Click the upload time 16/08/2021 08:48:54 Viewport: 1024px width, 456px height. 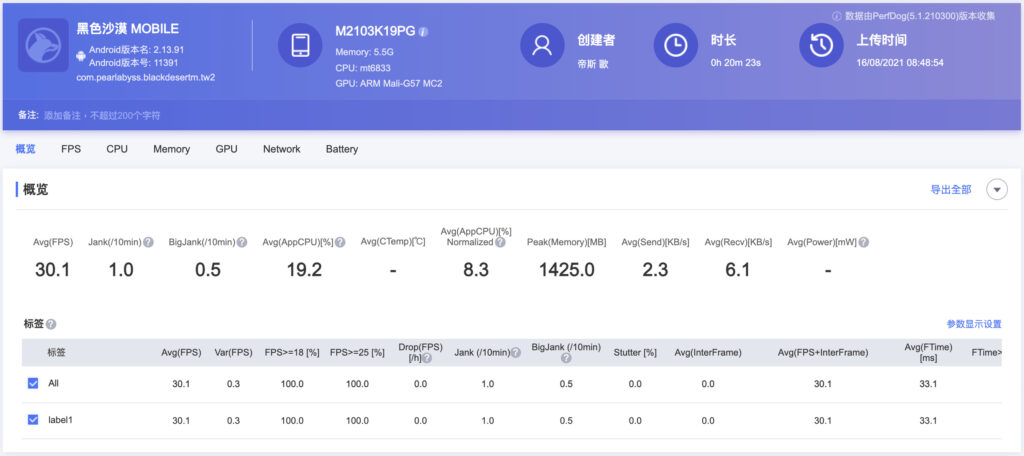tap(900, 63)
